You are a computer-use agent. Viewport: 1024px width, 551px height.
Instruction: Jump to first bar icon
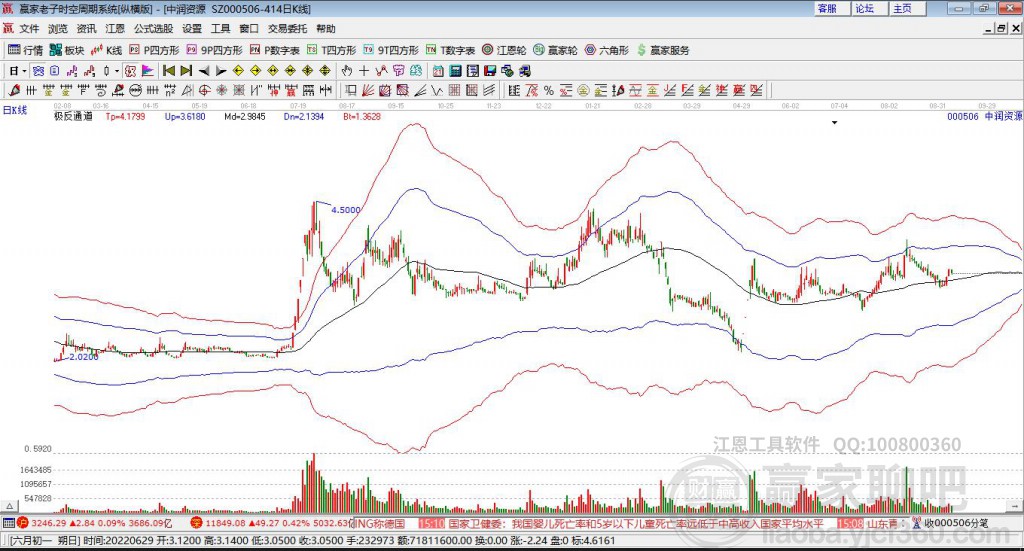click(168, 71)
